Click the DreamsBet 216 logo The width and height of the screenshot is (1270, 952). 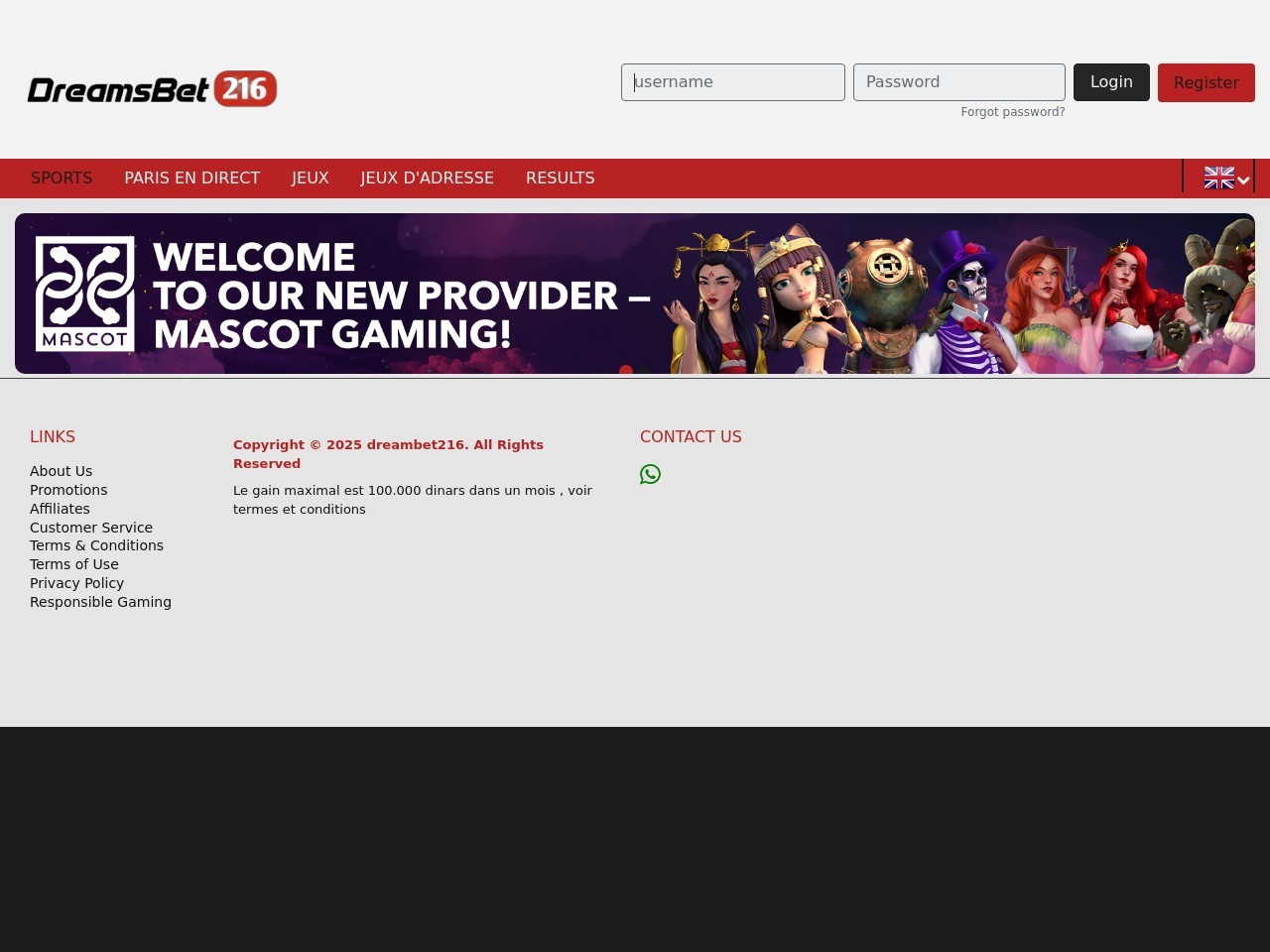152,89
